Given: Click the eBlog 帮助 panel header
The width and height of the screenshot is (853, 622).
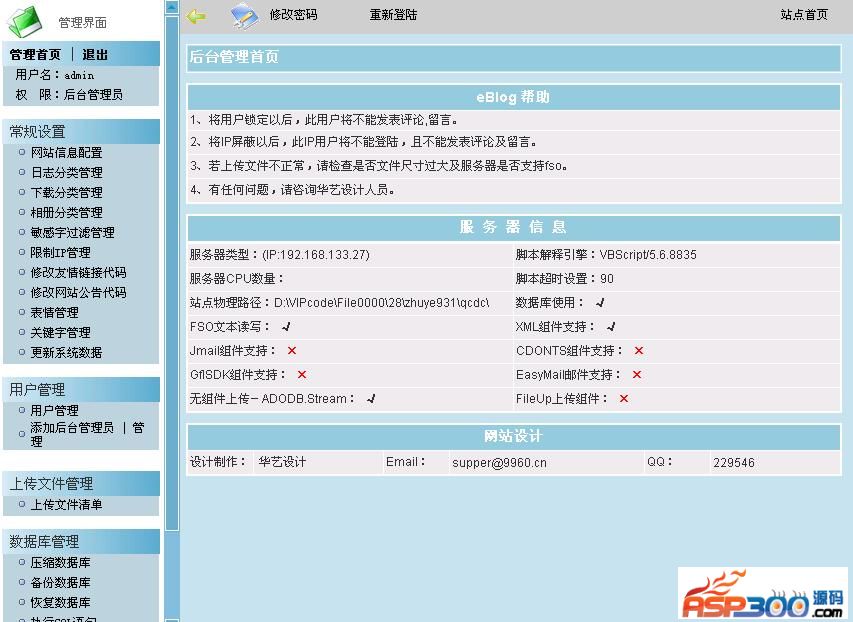Looking at the screenshot, I should (514, 97).
